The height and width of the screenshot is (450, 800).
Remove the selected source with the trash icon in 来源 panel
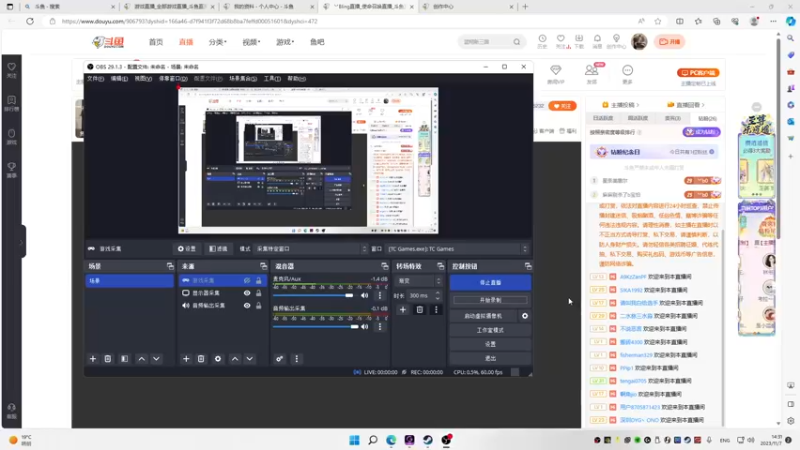click(x=201, y=359)
